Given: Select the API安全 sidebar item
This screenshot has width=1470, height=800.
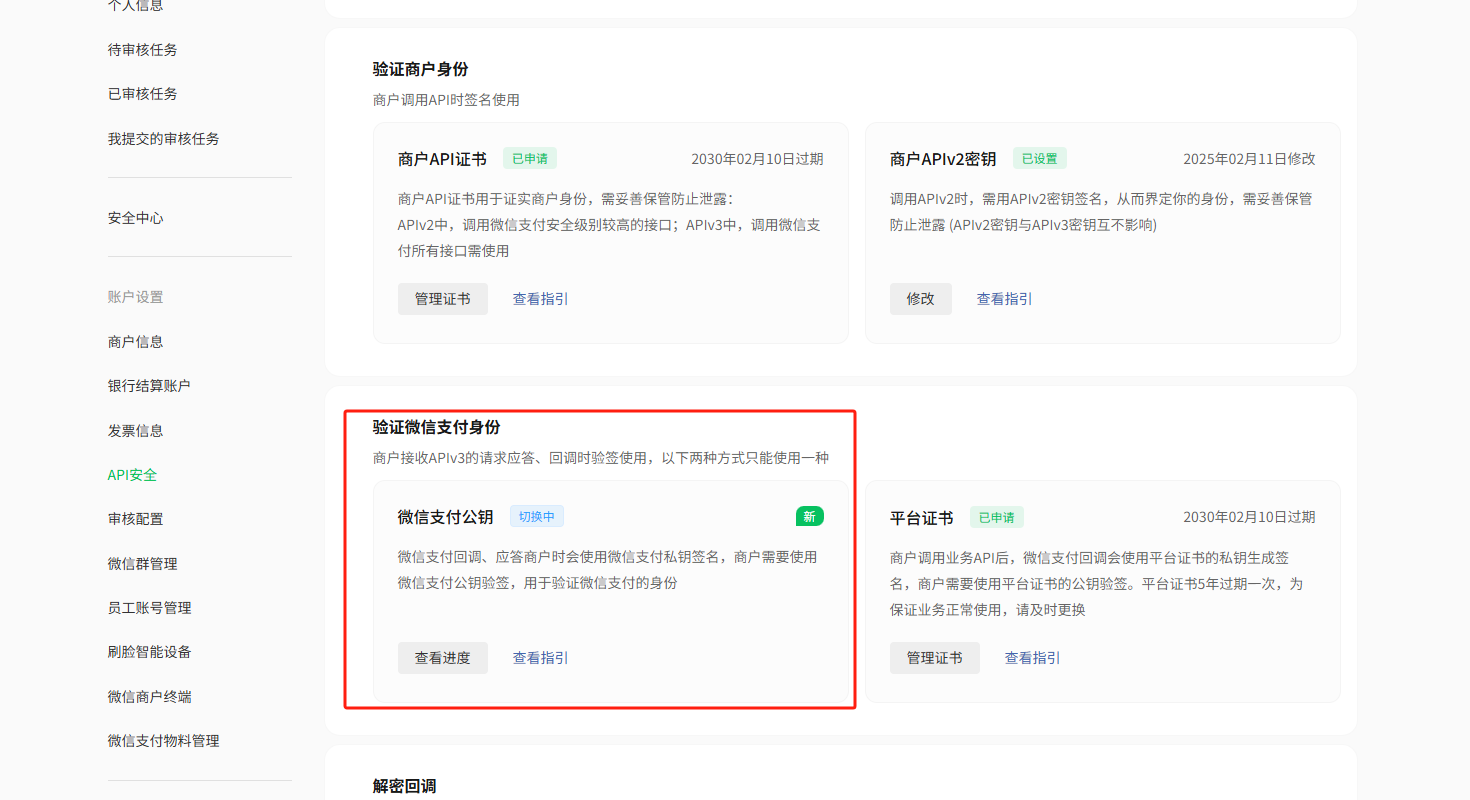Looking at the screenshot, I should [132, 475].
